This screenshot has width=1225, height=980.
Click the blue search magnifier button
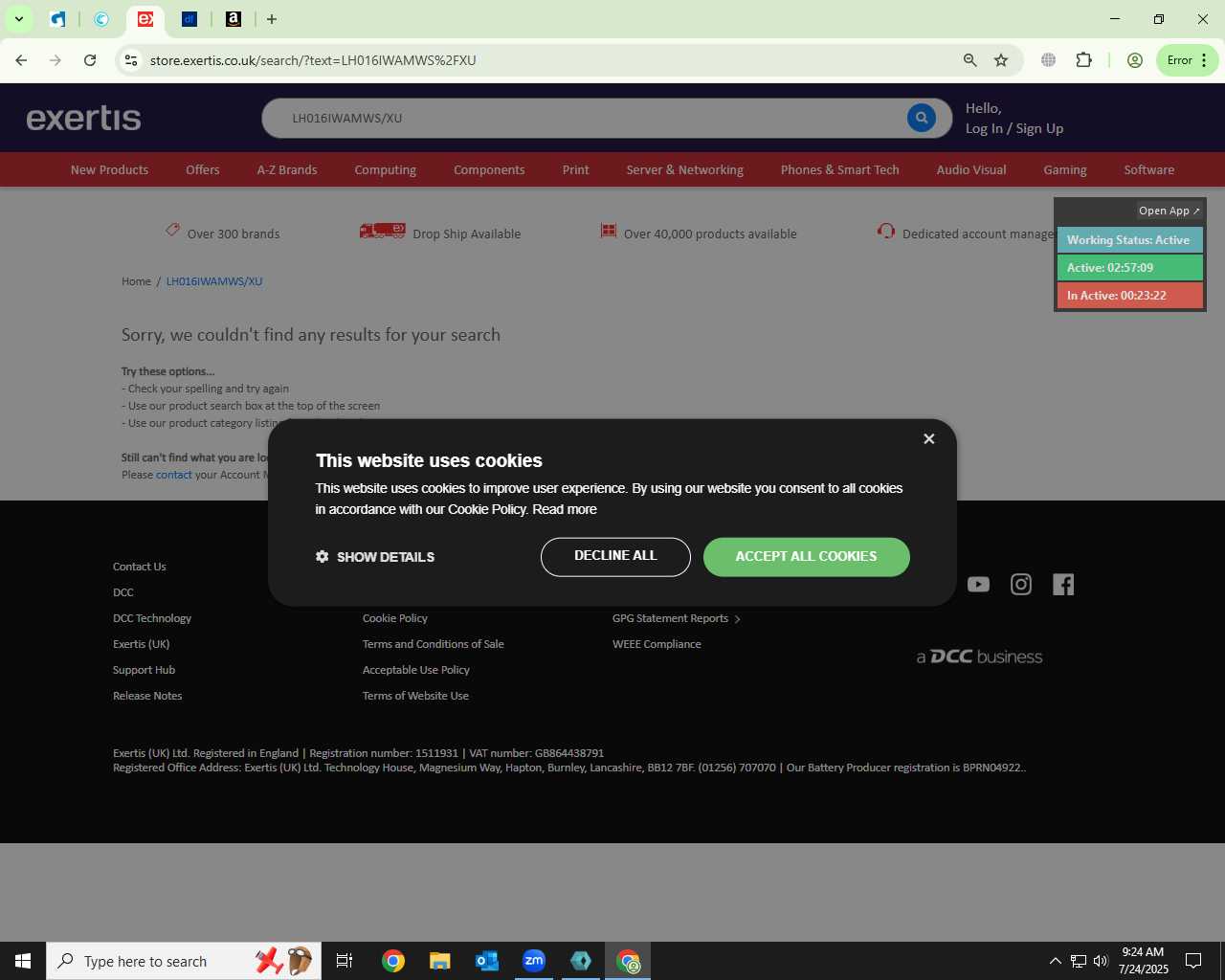click(x=921, y=118)
